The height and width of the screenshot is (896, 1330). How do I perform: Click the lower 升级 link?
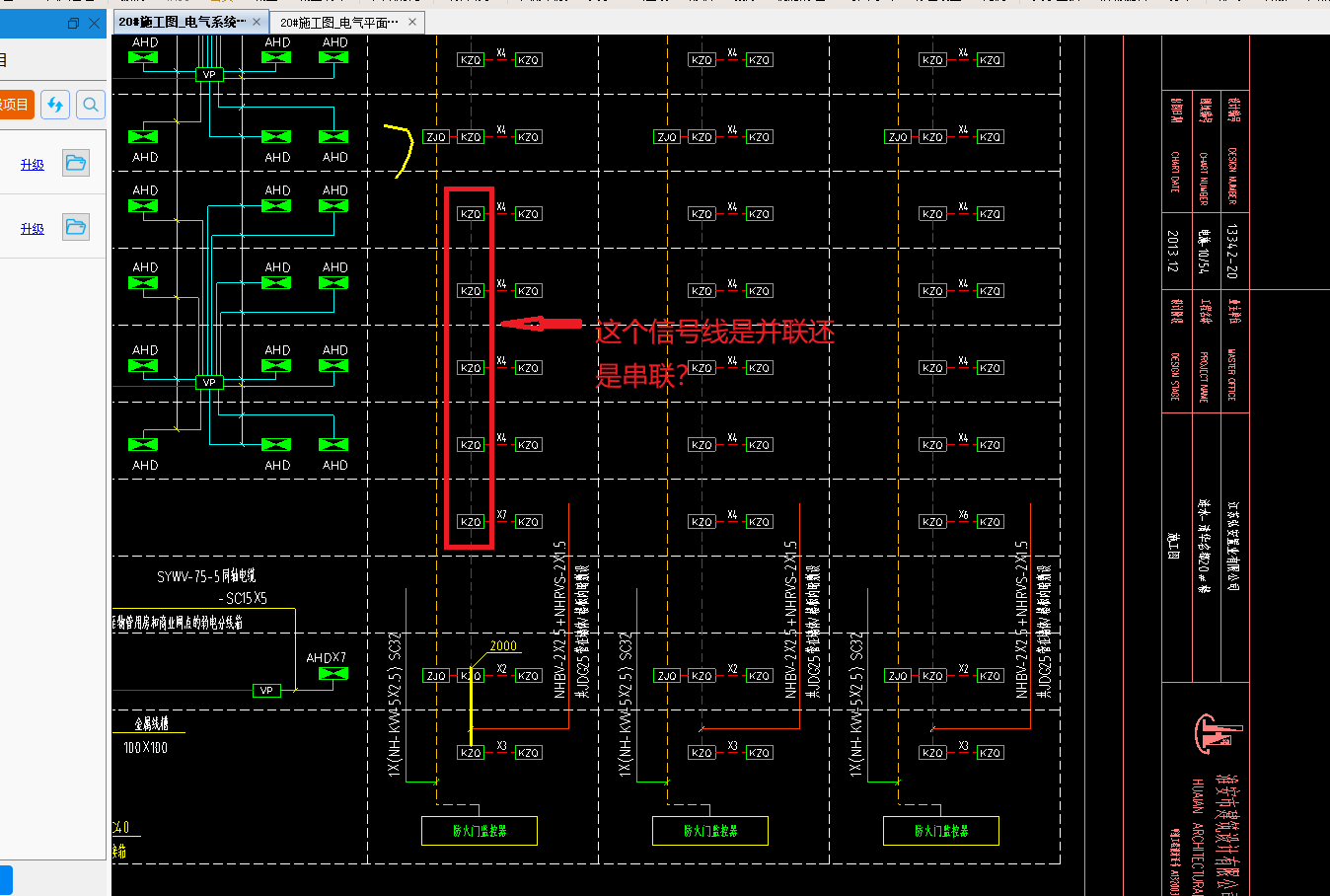[33, 229]
